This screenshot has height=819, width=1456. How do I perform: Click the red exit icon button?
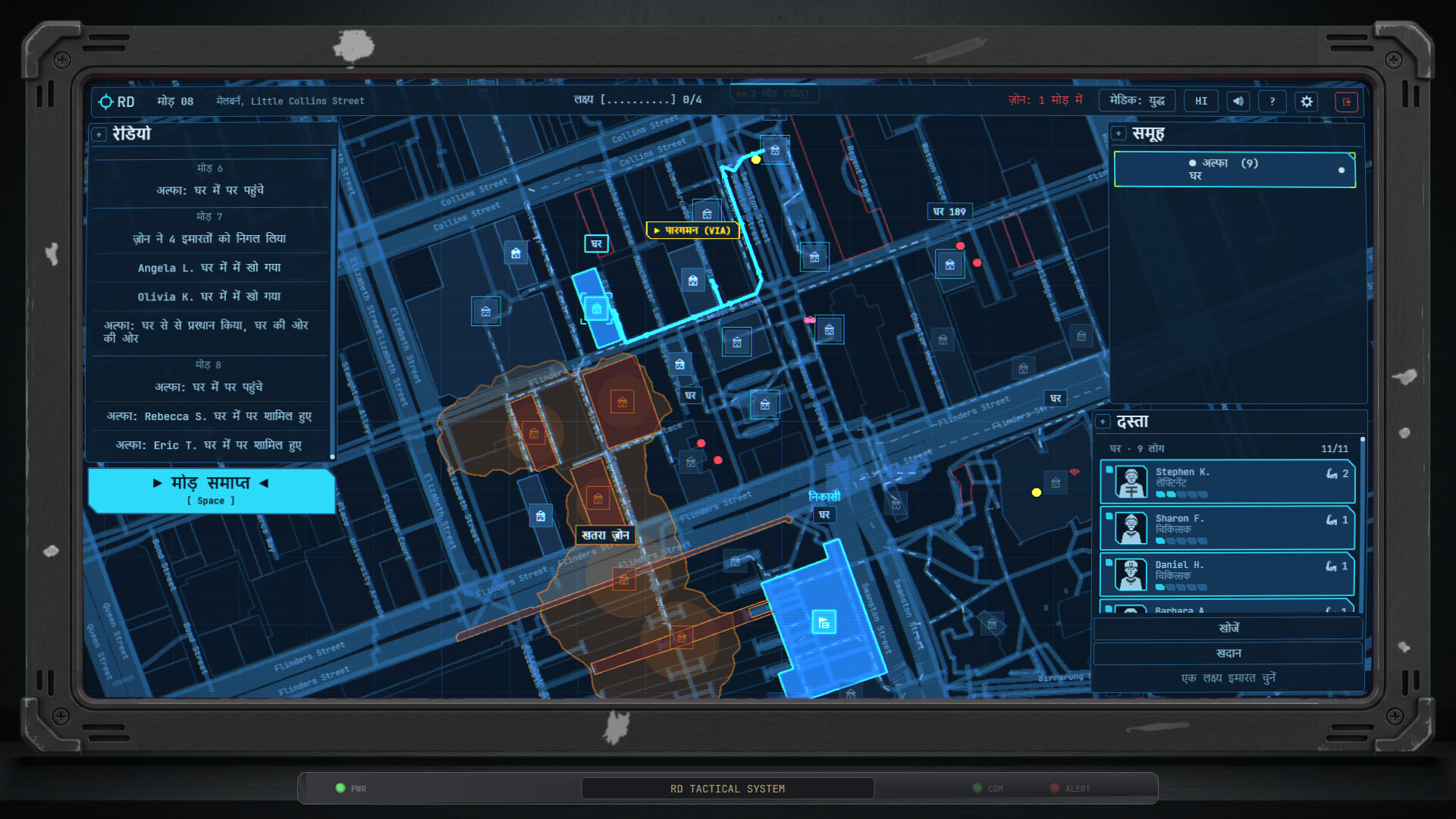click(x=1347, y=102)
